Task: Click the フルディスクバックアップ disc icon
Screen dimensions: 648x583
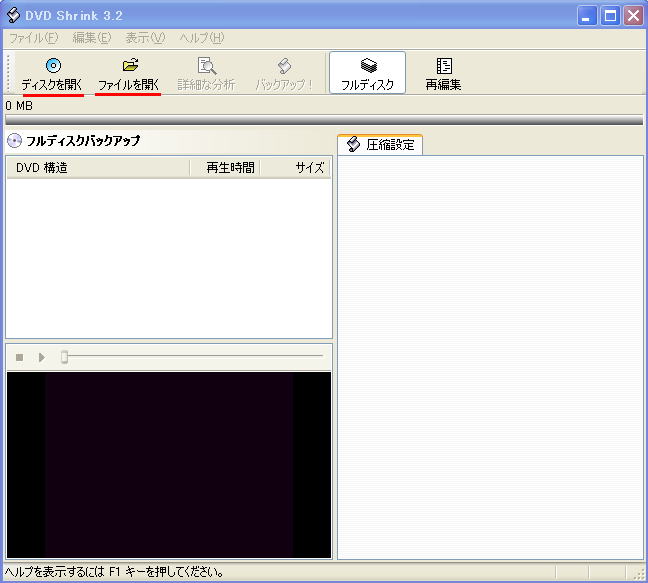Action: click(14, 141)
